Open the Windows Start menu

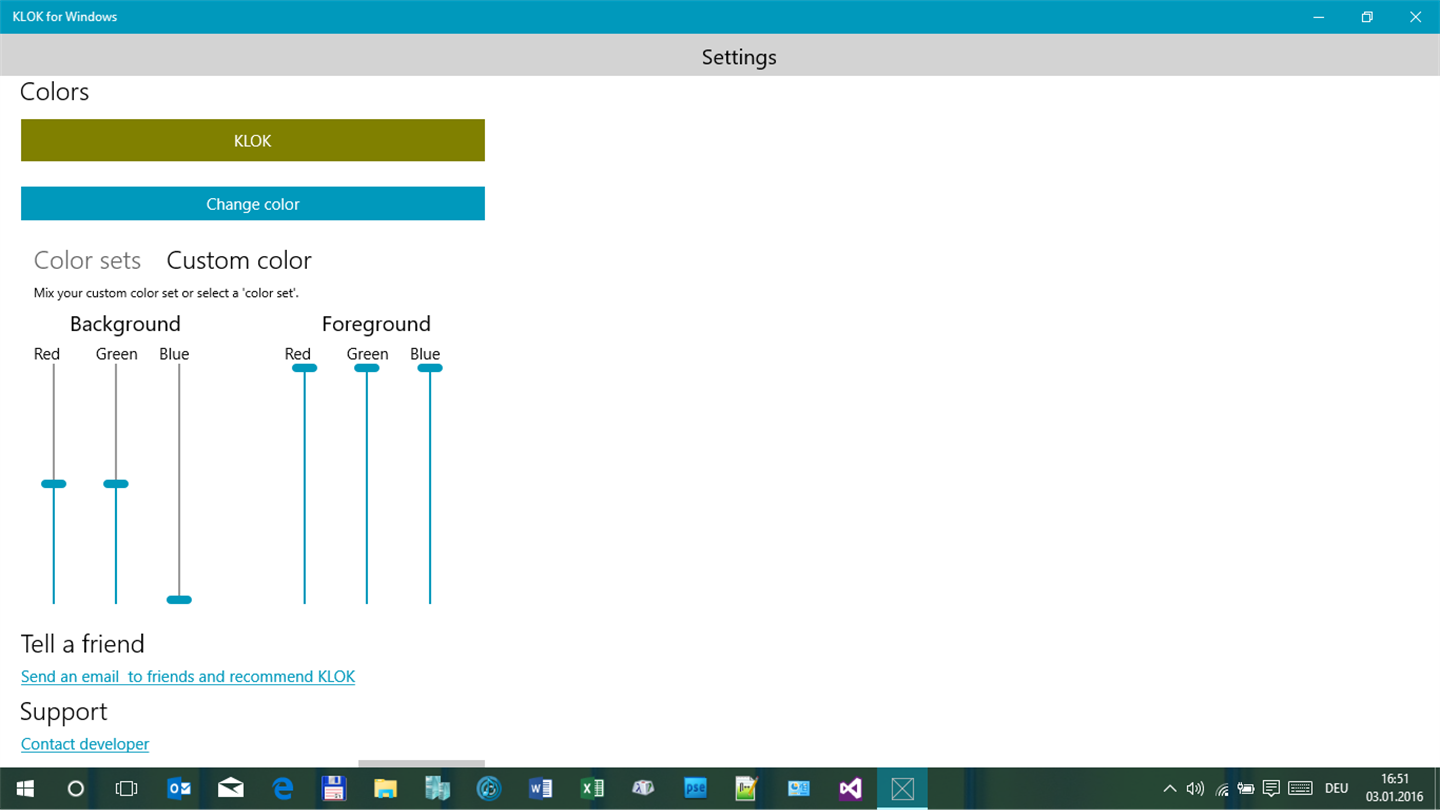click(x=25, y=789)
